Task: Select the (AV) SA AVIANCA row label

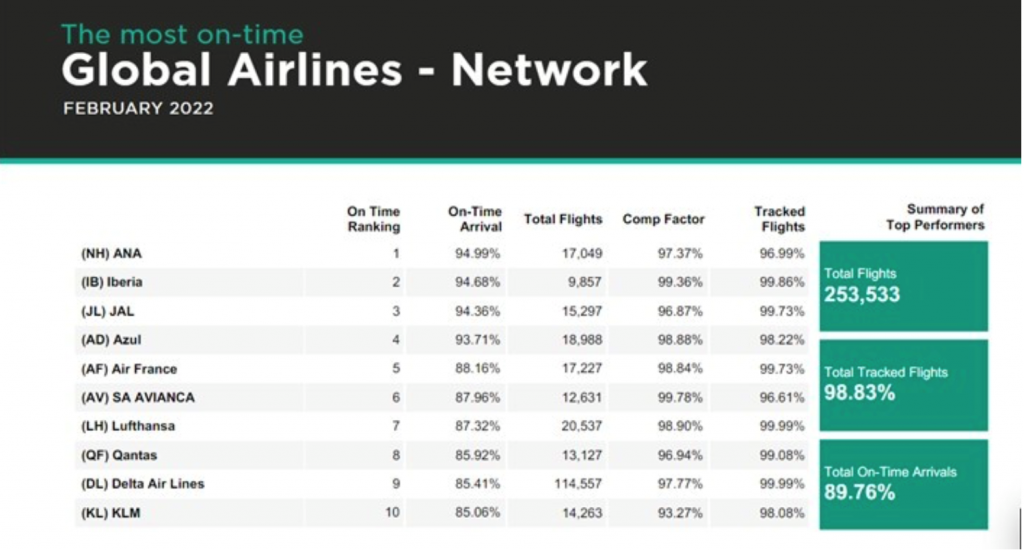Action: click(137, 397)
